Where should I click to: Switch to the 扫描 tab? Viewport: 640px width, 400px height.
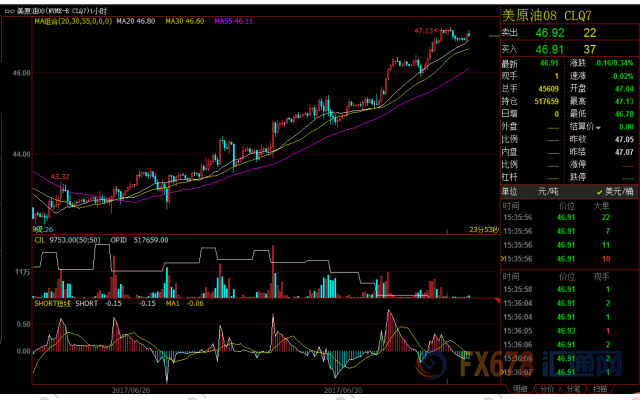click(600, 389)
